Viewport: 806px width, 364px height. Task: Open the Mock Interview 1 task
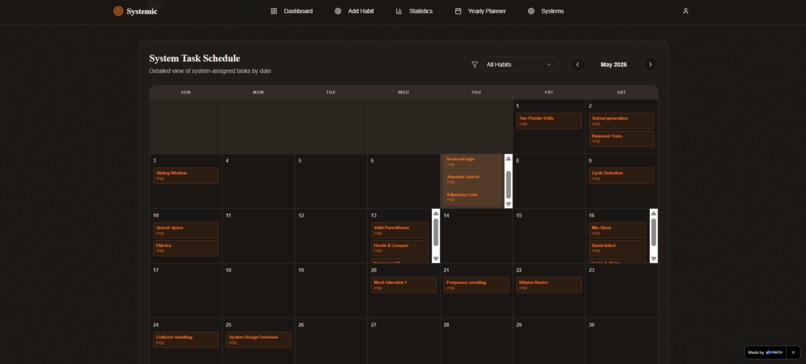404,285
